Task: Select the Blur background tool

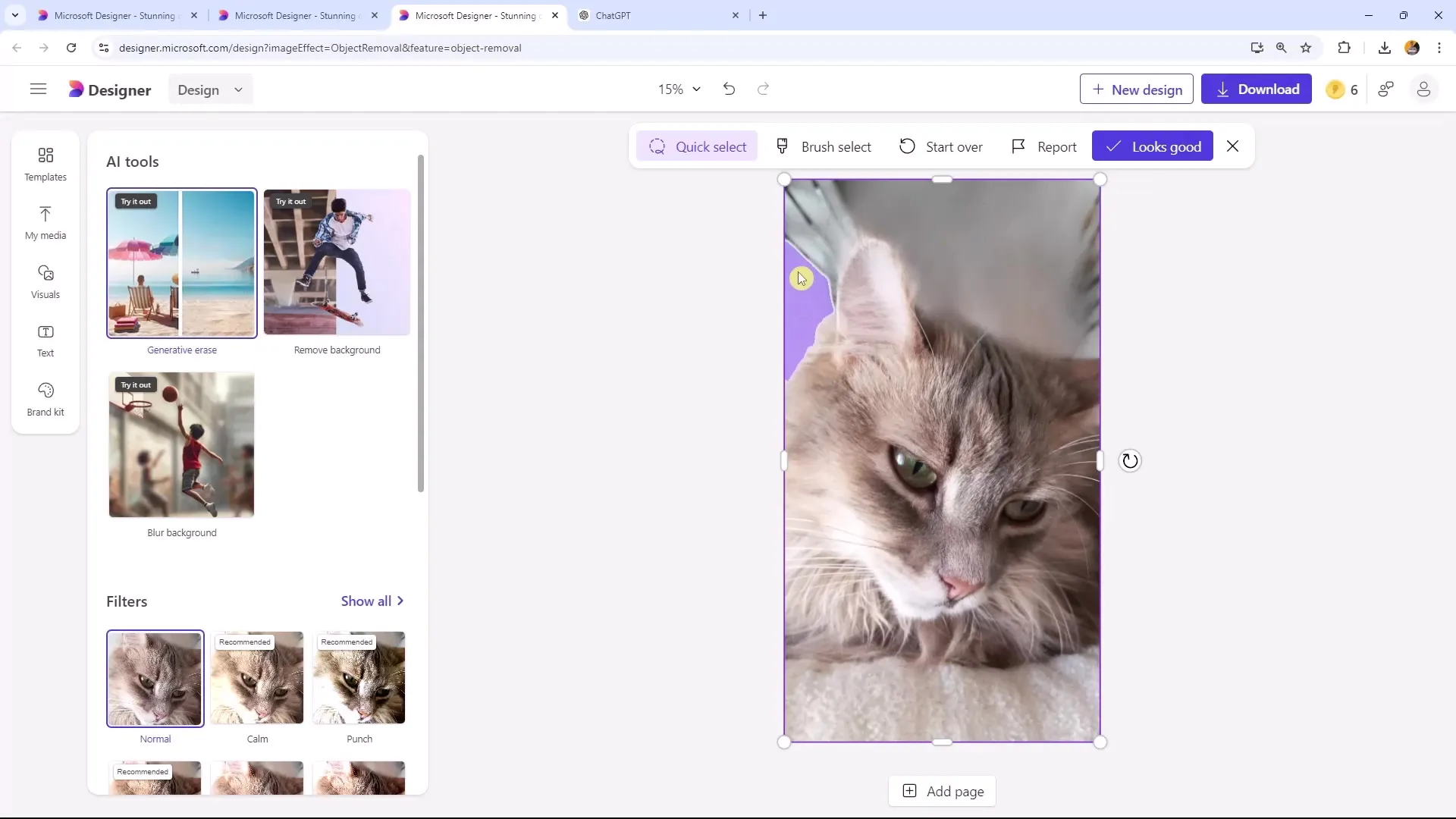Action: (x=181, y=445)
